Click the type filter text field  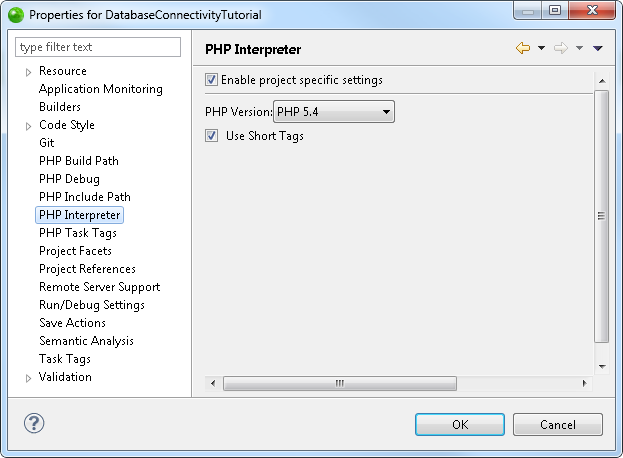[x=98, y=47]
